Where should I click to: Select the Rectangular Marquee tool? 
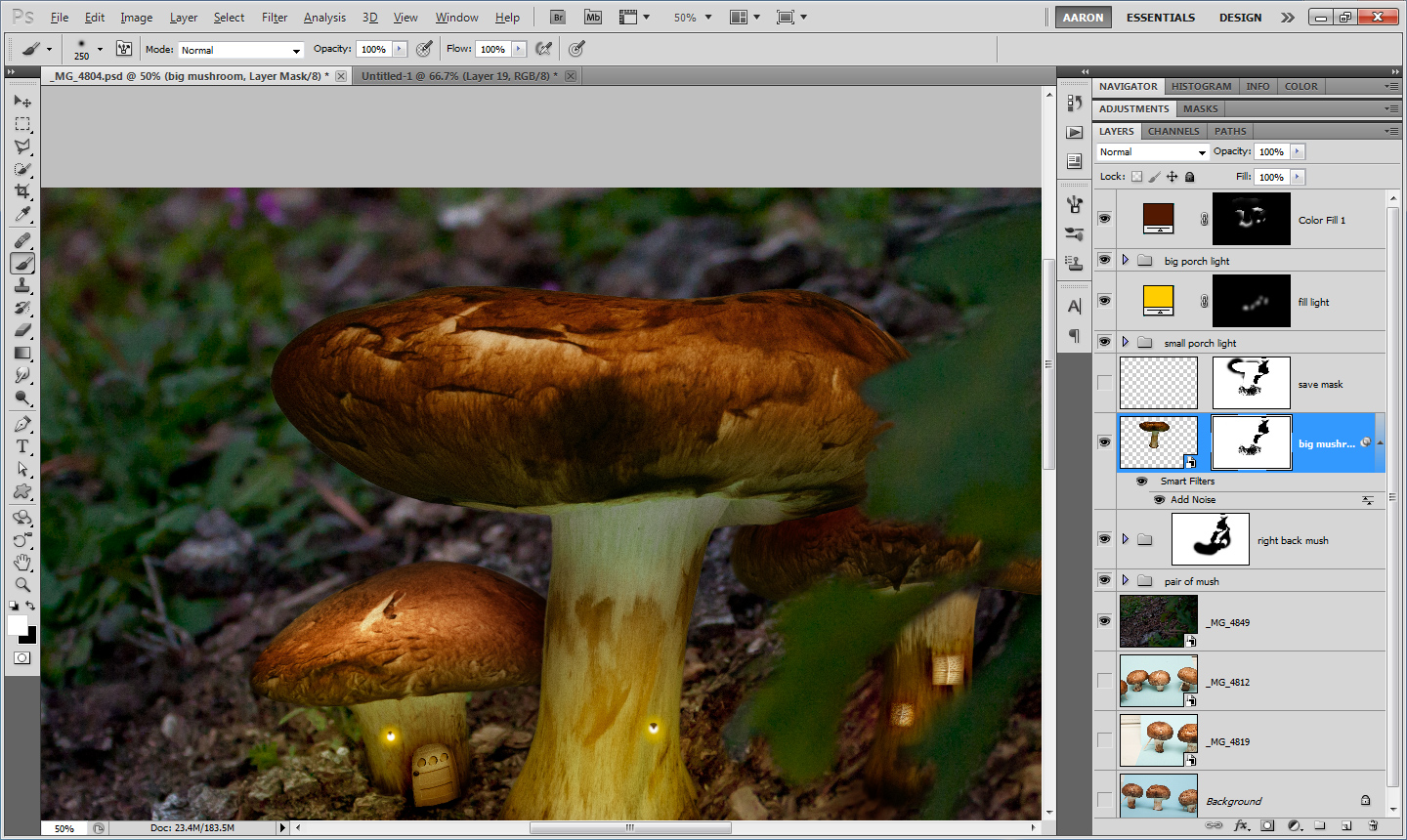tap(22, 124)
